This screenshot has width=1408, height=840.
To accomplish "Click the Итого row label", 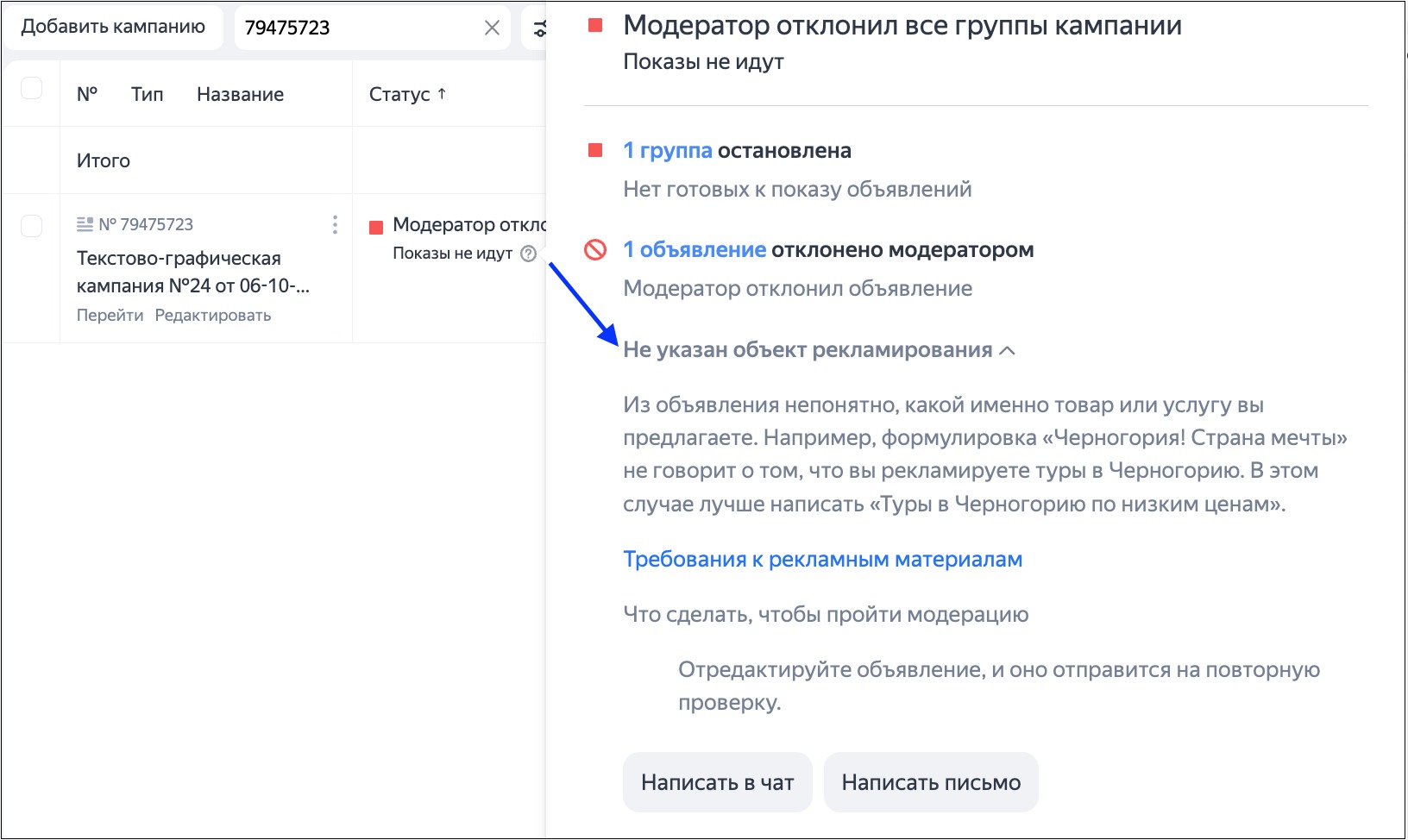I will click(104, 160).
